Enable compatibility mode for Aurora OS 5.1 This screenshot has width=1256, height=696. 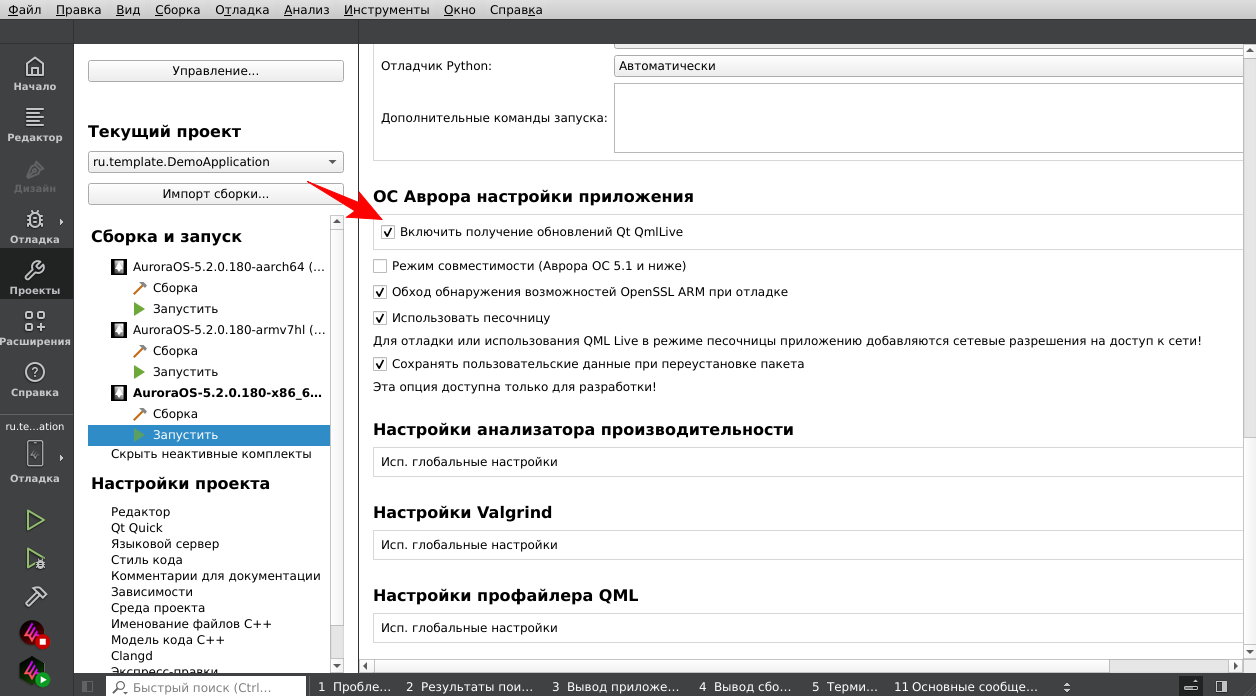[380, 266]
